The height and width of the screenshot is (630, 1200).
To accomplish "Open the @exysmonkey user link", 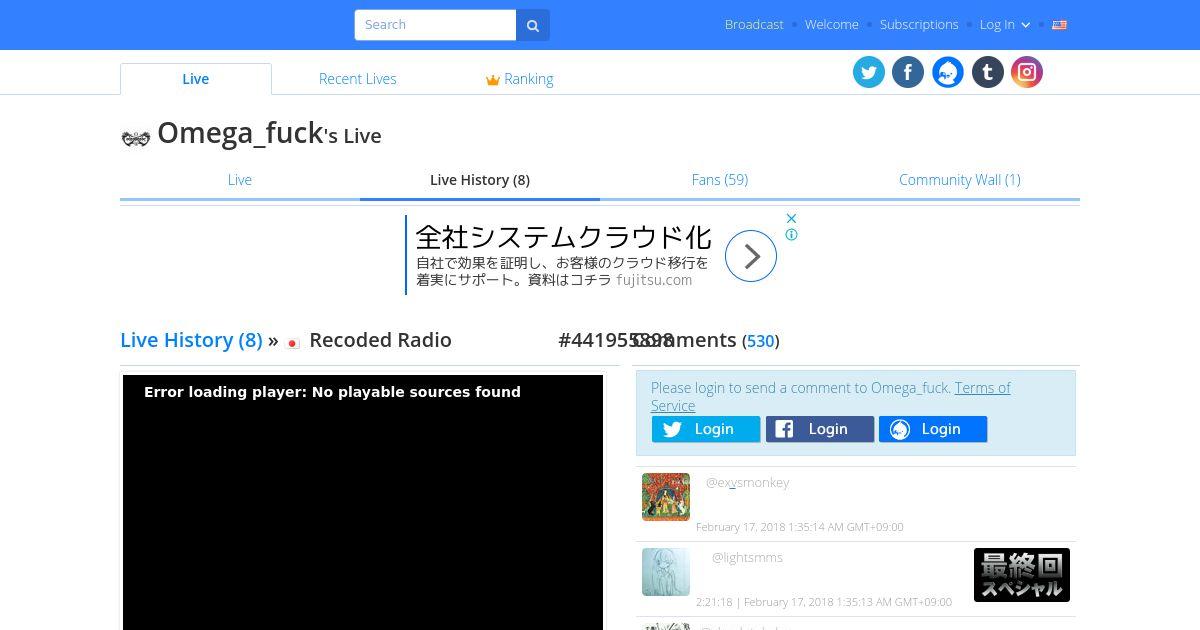I will tap(748, 483).
